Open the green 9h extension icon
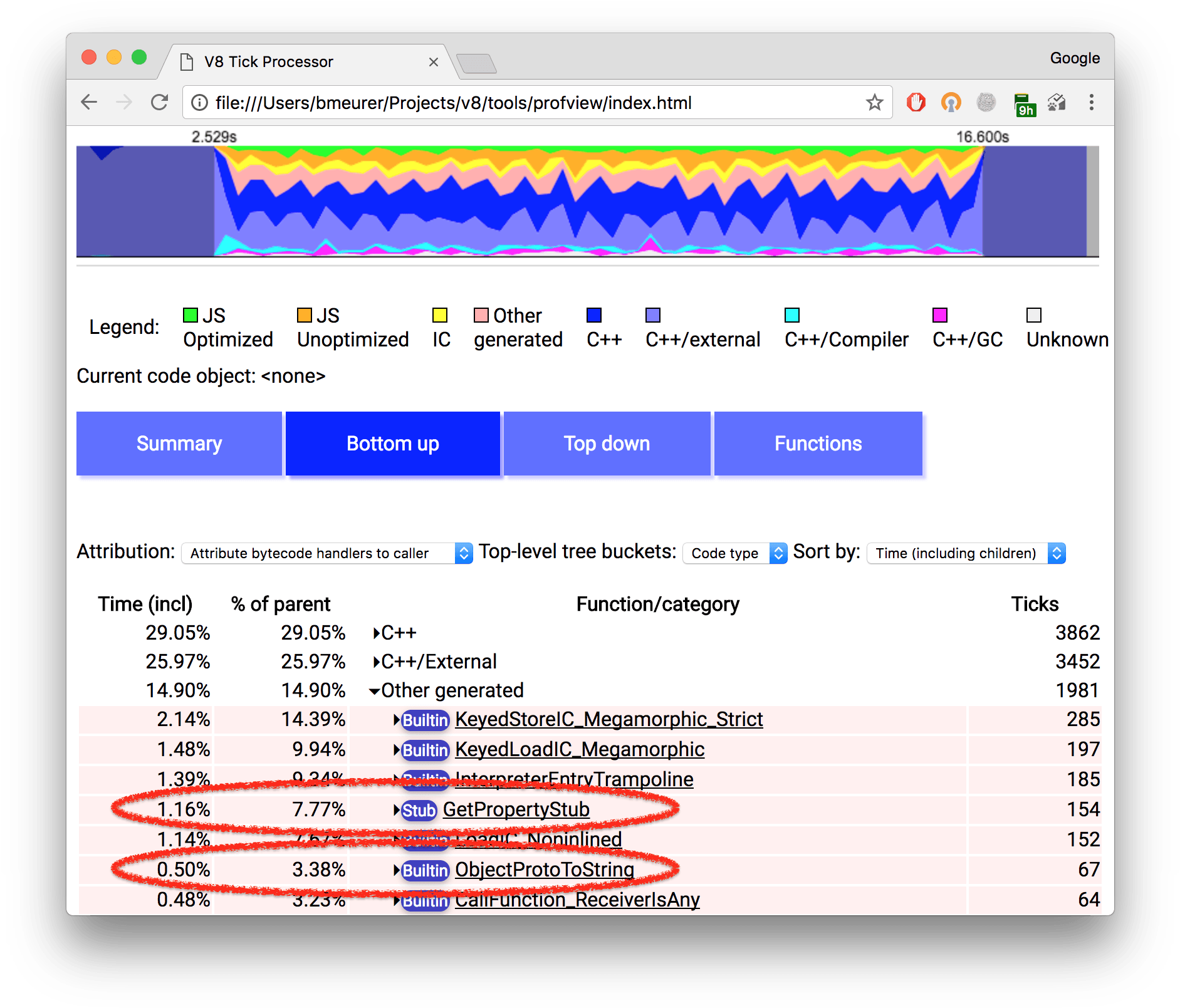1180x1008 pixels. click(1024, 104)
